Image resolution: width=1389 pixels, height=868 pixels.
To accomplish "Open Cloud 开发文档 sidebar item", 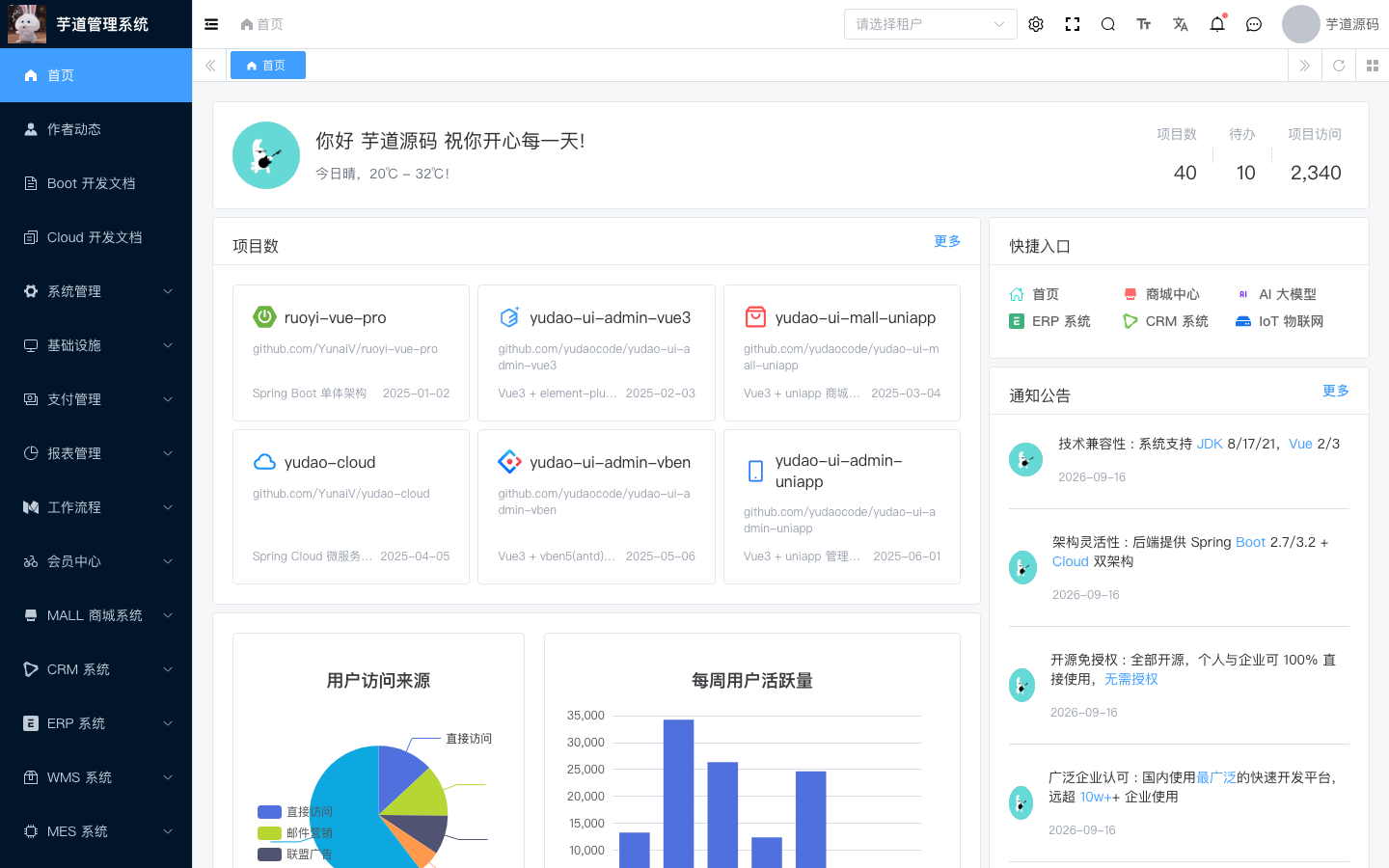I will (x=96, y=237).
